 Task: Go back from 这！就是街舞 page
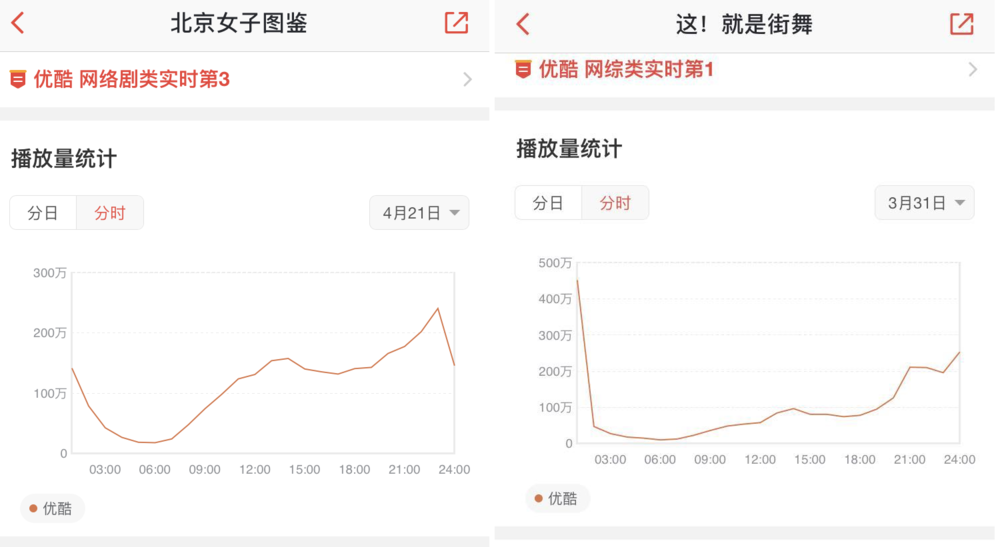[523, 24]
